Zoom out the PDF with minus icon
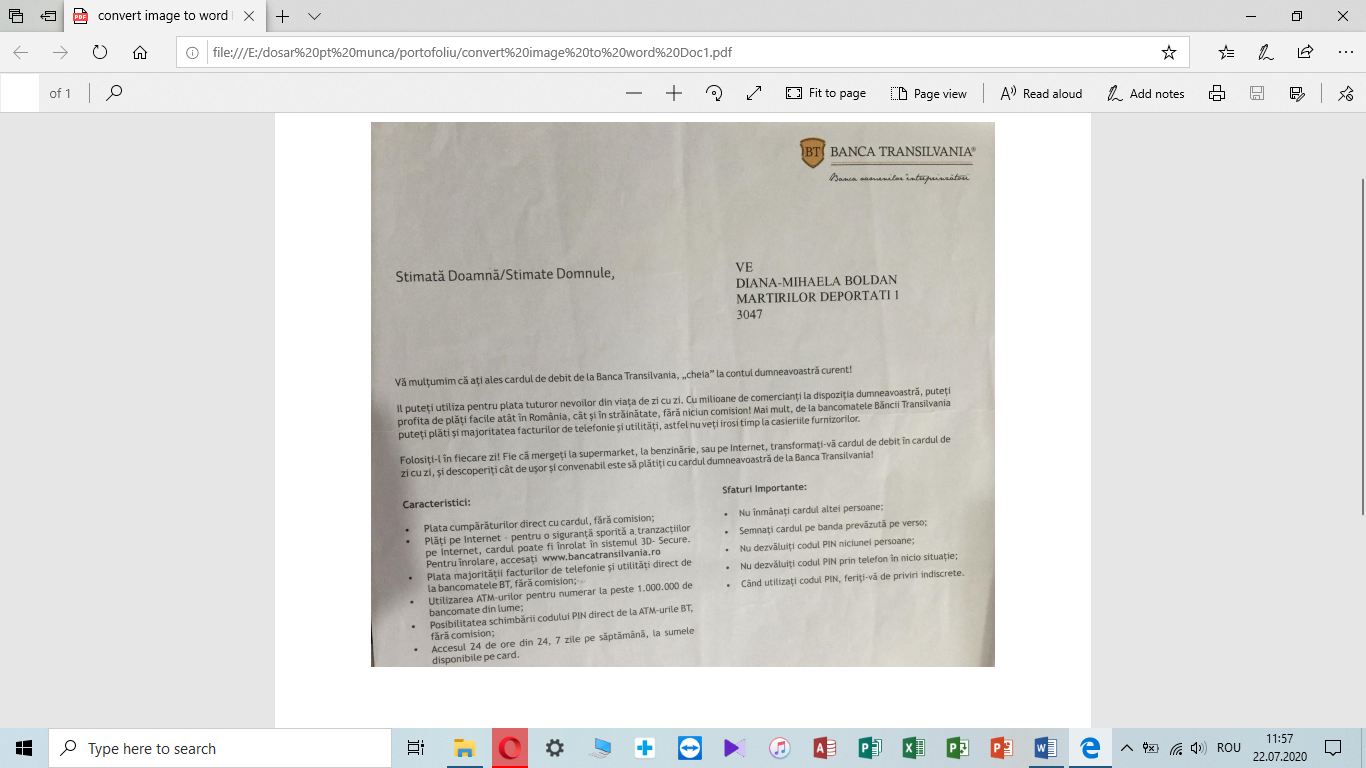1366x768 pixels. [x=633, y=93]
